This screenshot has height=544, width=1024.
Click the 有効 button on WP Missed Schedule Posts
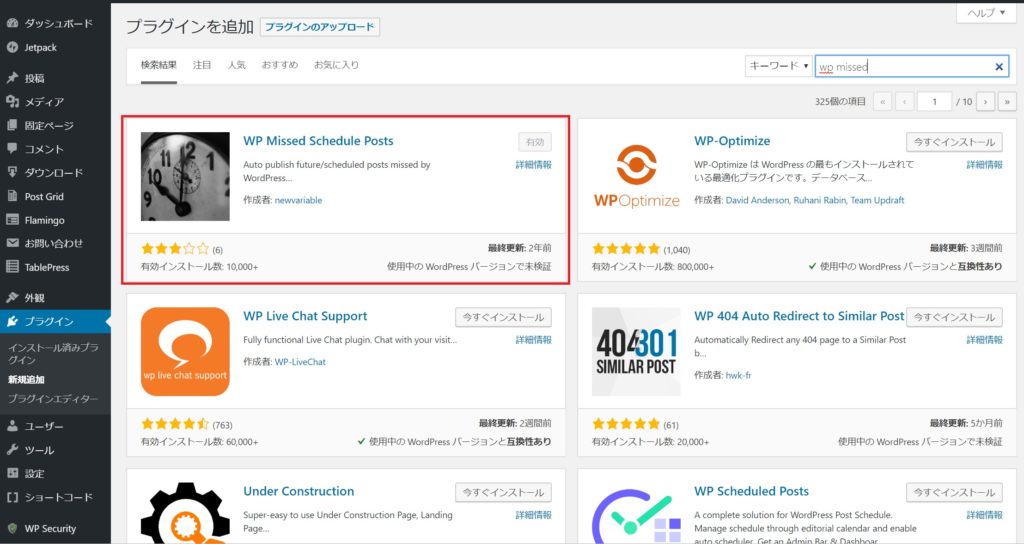click(535, 142)
